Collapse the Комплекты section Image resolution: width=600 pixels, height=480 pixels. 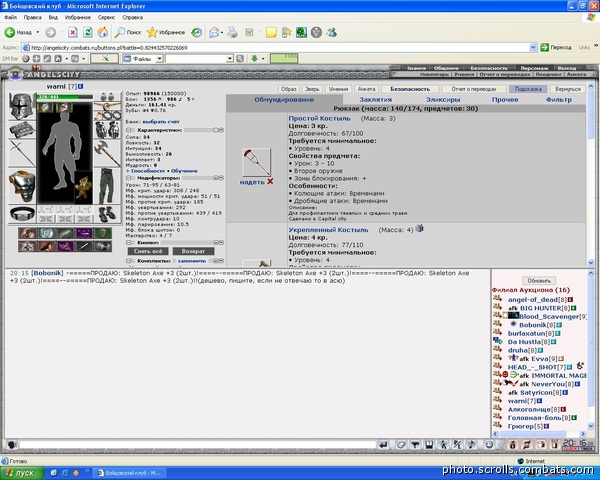(x=129, y=261)
